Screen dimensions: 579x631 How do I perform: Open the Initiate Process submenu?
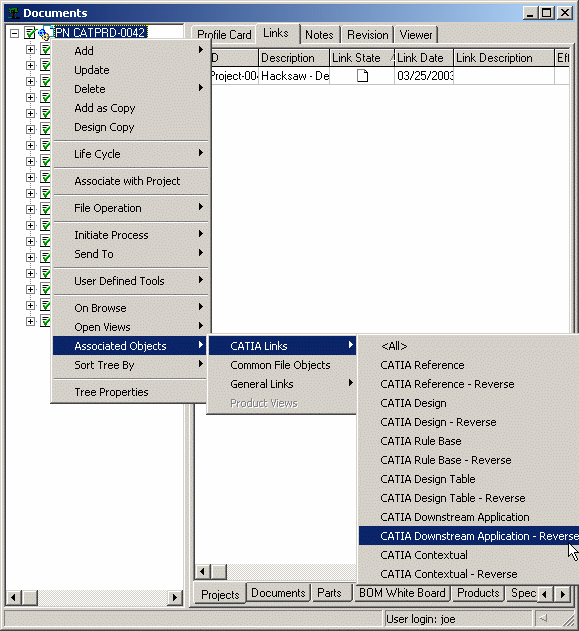pos(130,235)
